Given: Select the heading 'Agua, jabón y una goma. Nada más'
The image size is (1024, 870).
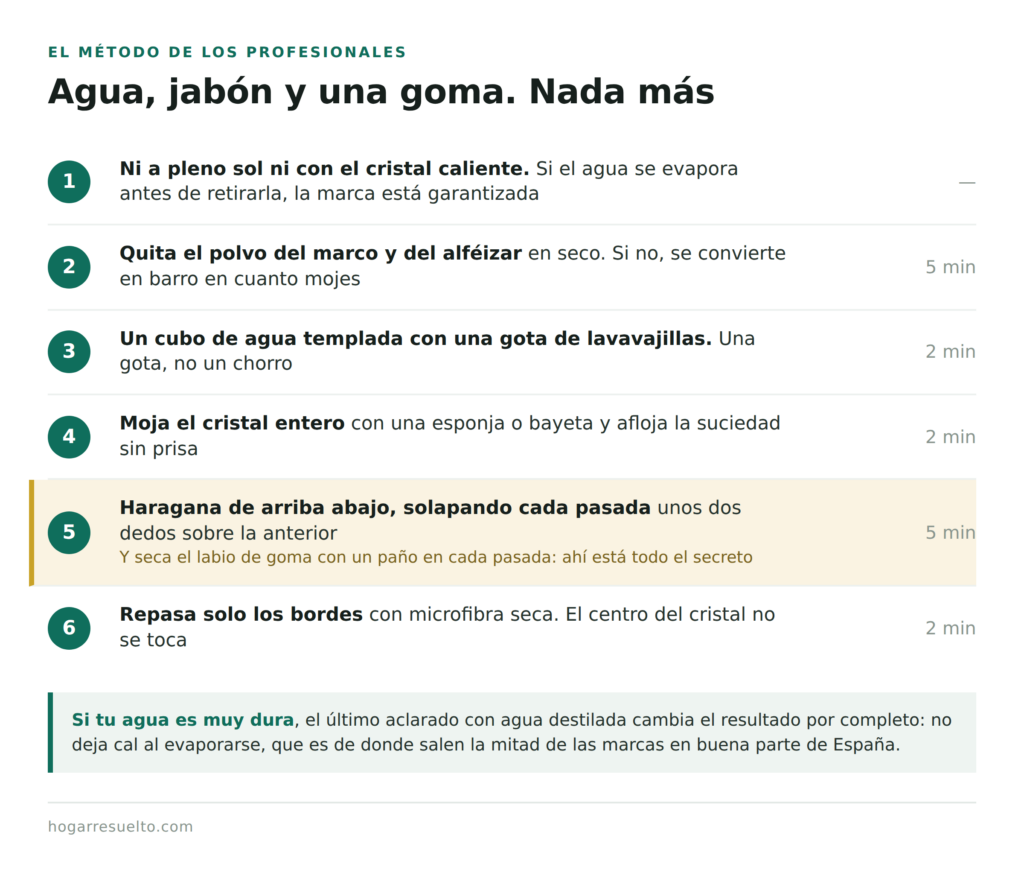Looking at the screenshot, I should click(381, 91).
